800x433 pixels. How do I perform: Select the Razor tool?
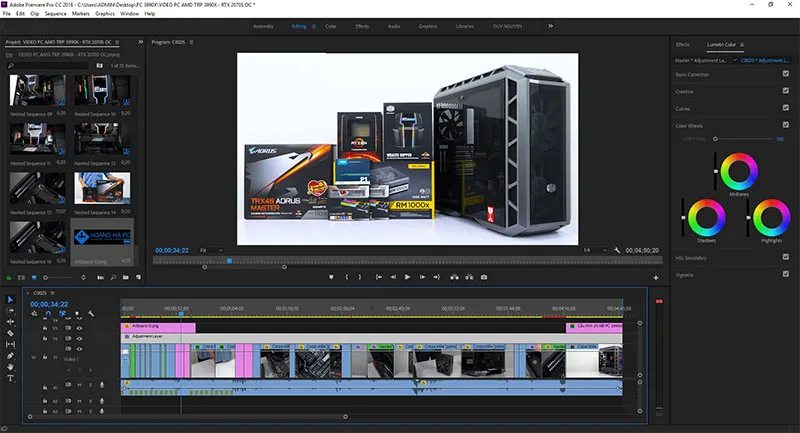(x=10, y=333)
